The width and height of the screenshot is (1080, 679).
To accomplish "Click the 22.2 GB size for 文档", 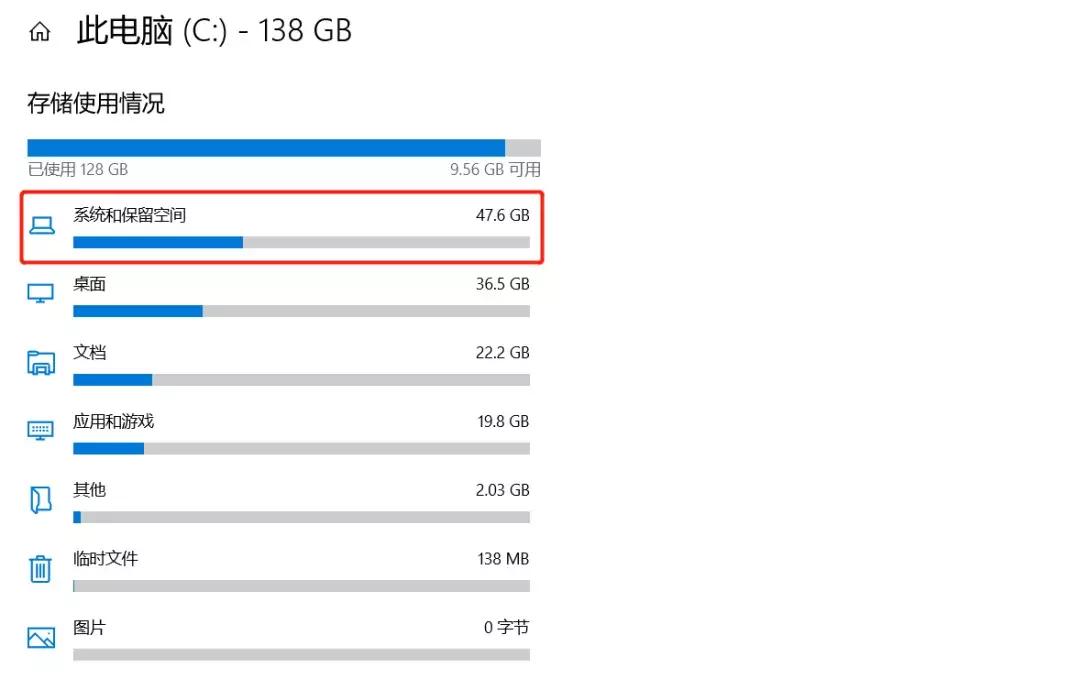I will (x=502, y=353).
